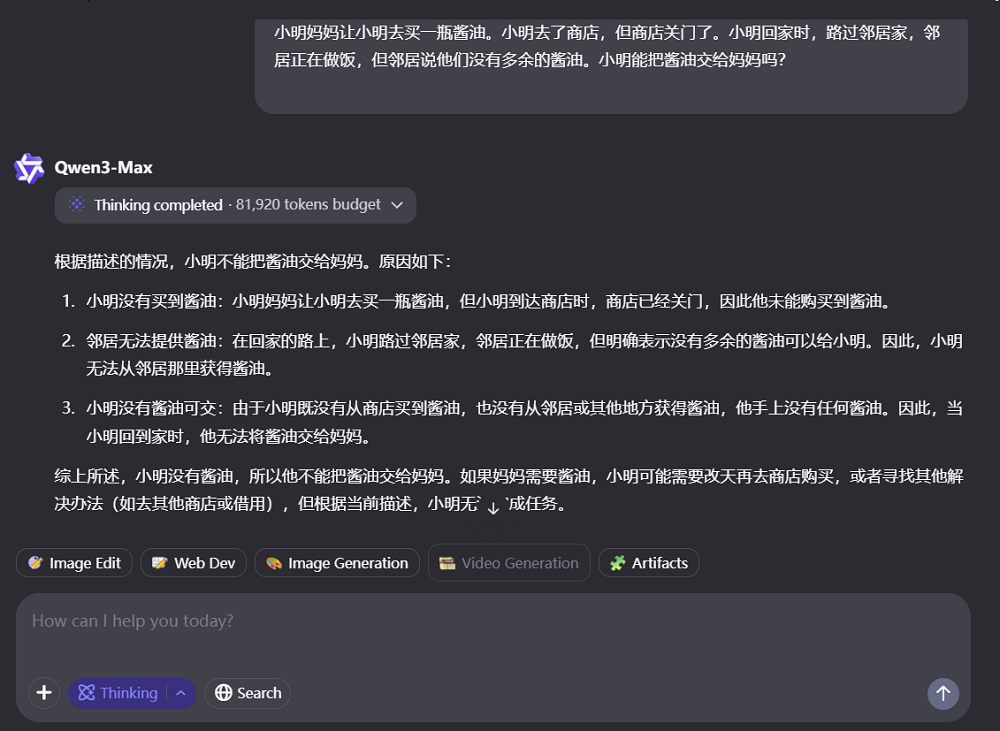Click the sparkle icon on Thinking completed bar
The image size is (1000, 731).
76,205
